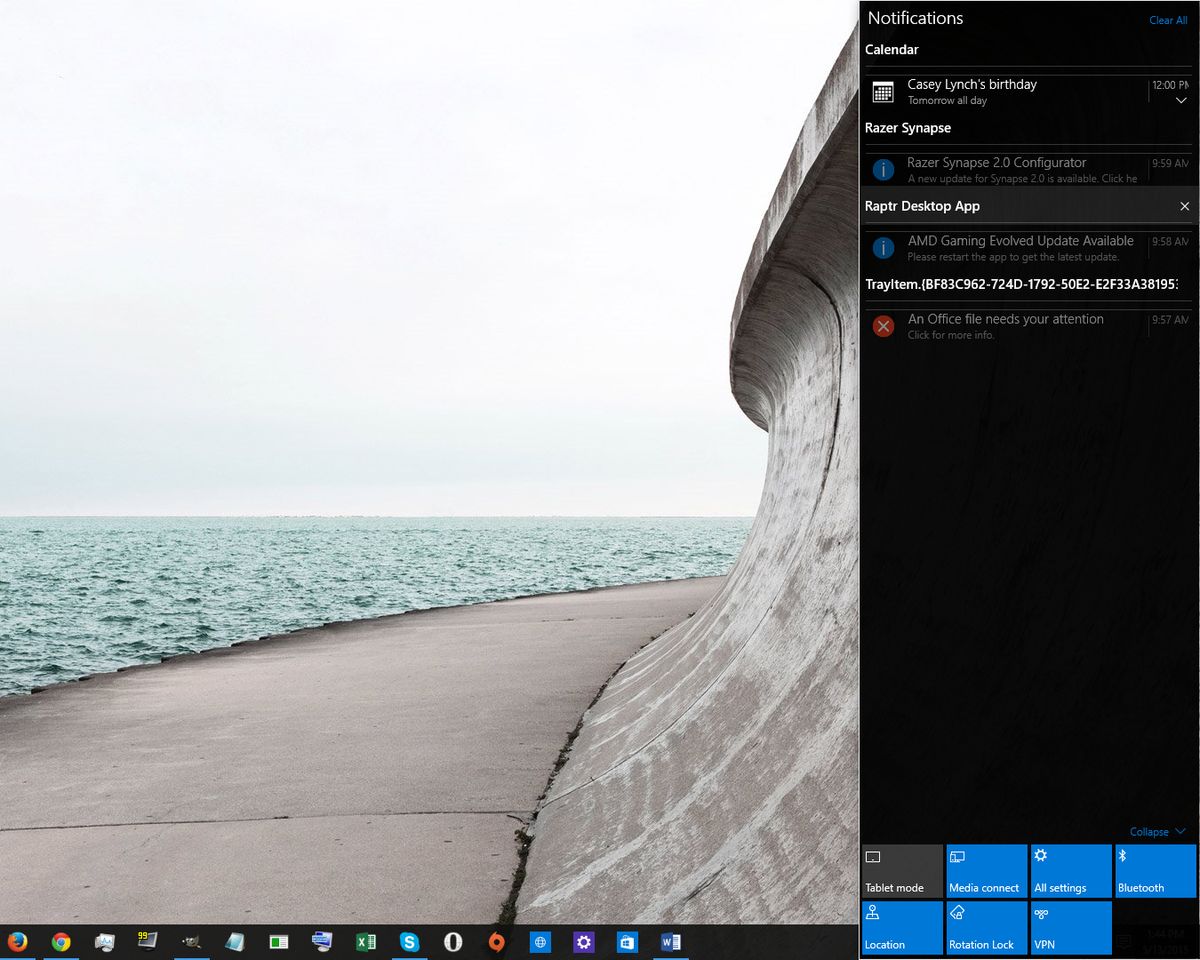The image size is (1200, 960).
Task: Launch Skype from the taskbar
Action: coord(410,941)
